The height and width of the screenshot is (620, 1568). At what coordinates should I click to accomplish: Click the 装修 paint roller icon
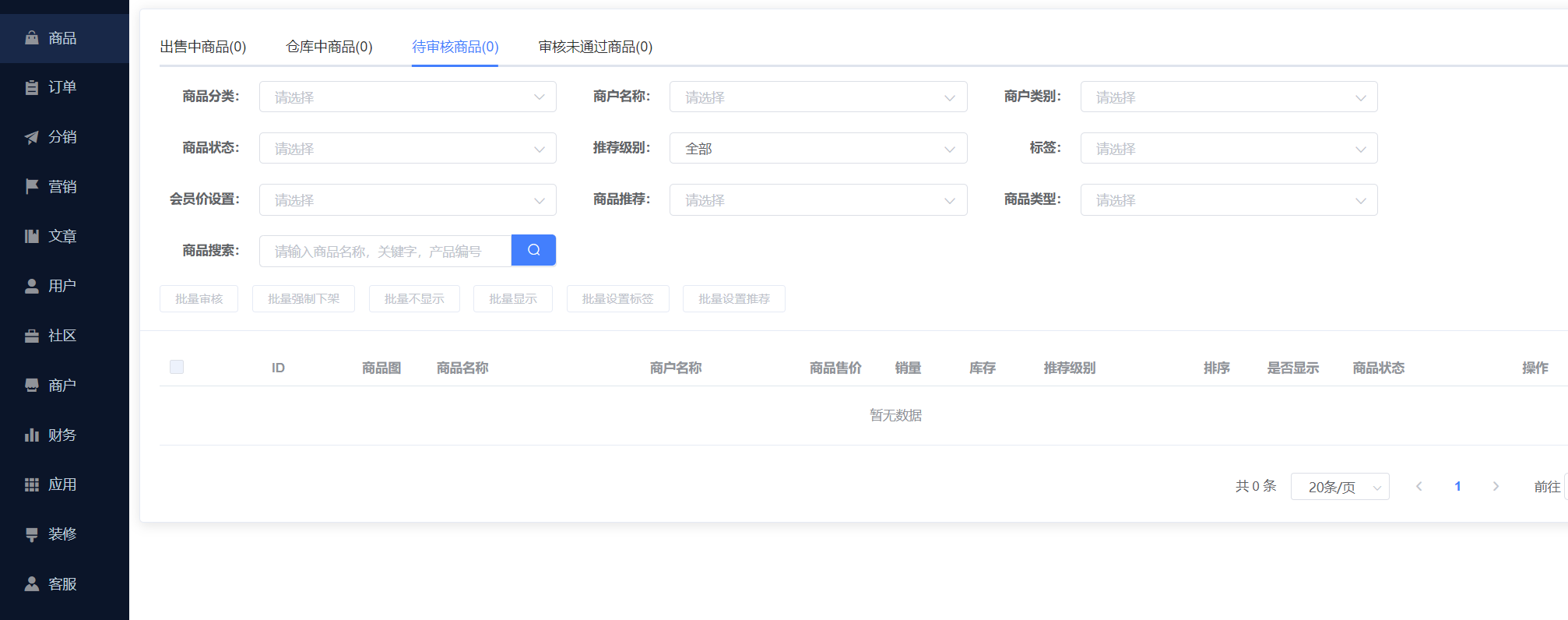point(32,534)
